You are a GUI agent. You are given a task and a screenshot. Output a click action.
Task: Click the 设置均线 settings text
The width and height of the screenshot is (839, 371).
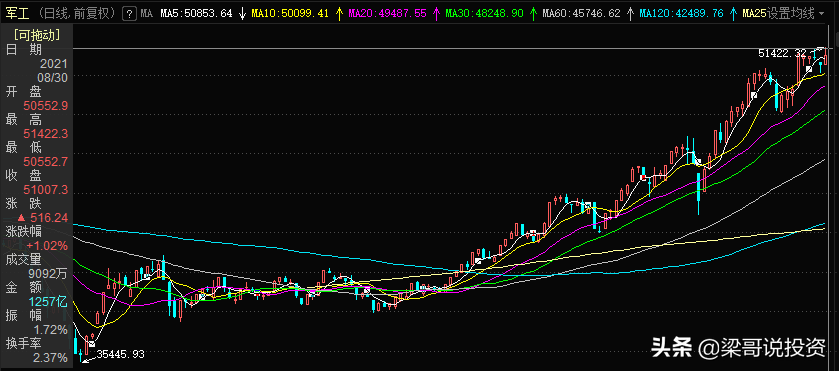[x=791, y=13]
